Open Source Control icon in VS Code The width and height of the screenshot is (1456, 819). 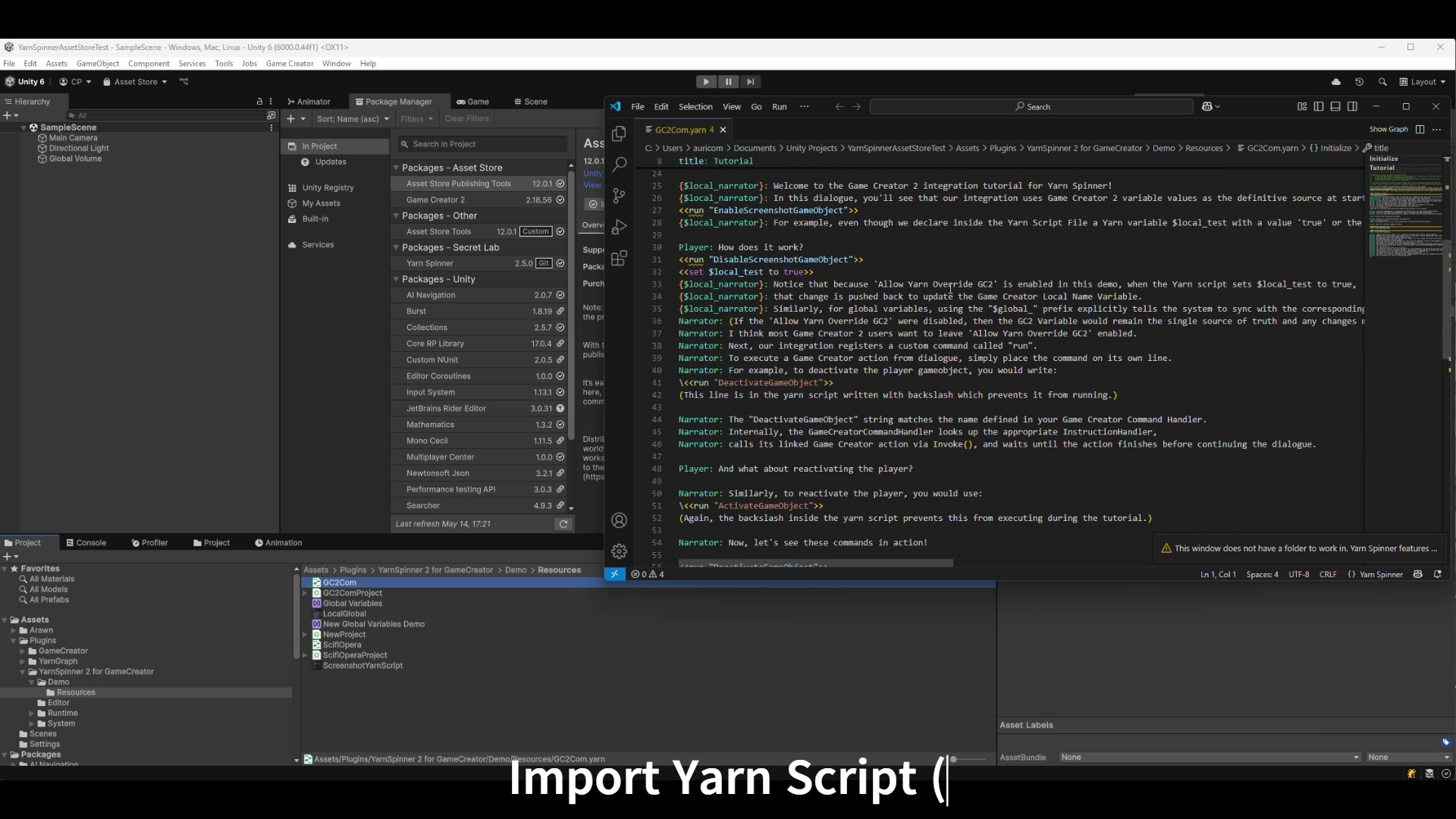(x=619, y=196)
